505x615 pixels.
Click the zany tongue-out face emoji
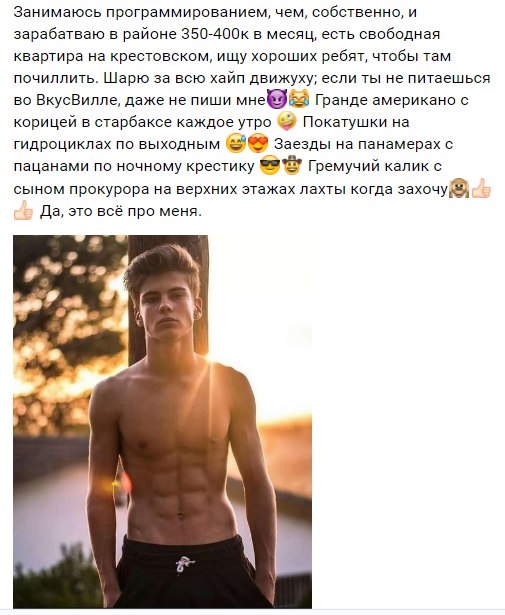(287, 122)
